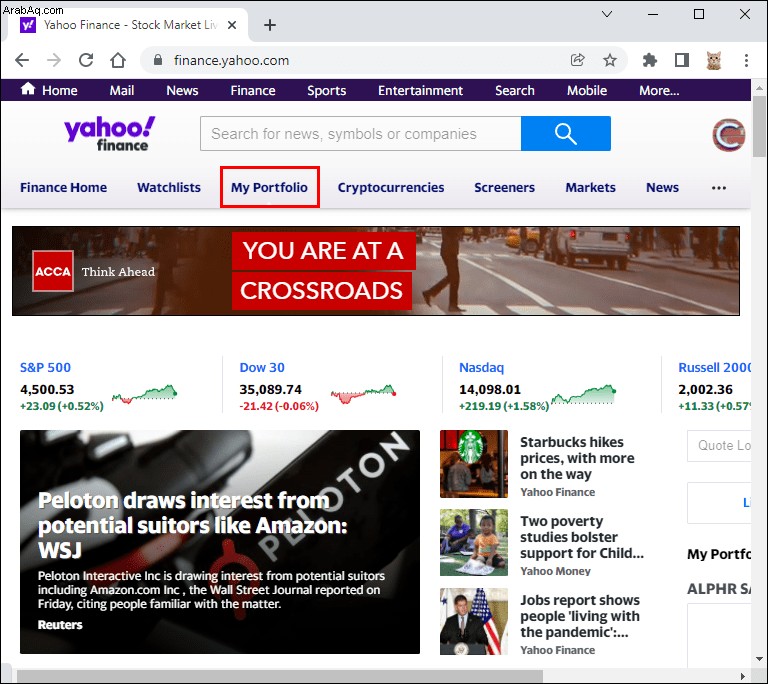Open the Dow 30 index link

click(x=262, y=367)
